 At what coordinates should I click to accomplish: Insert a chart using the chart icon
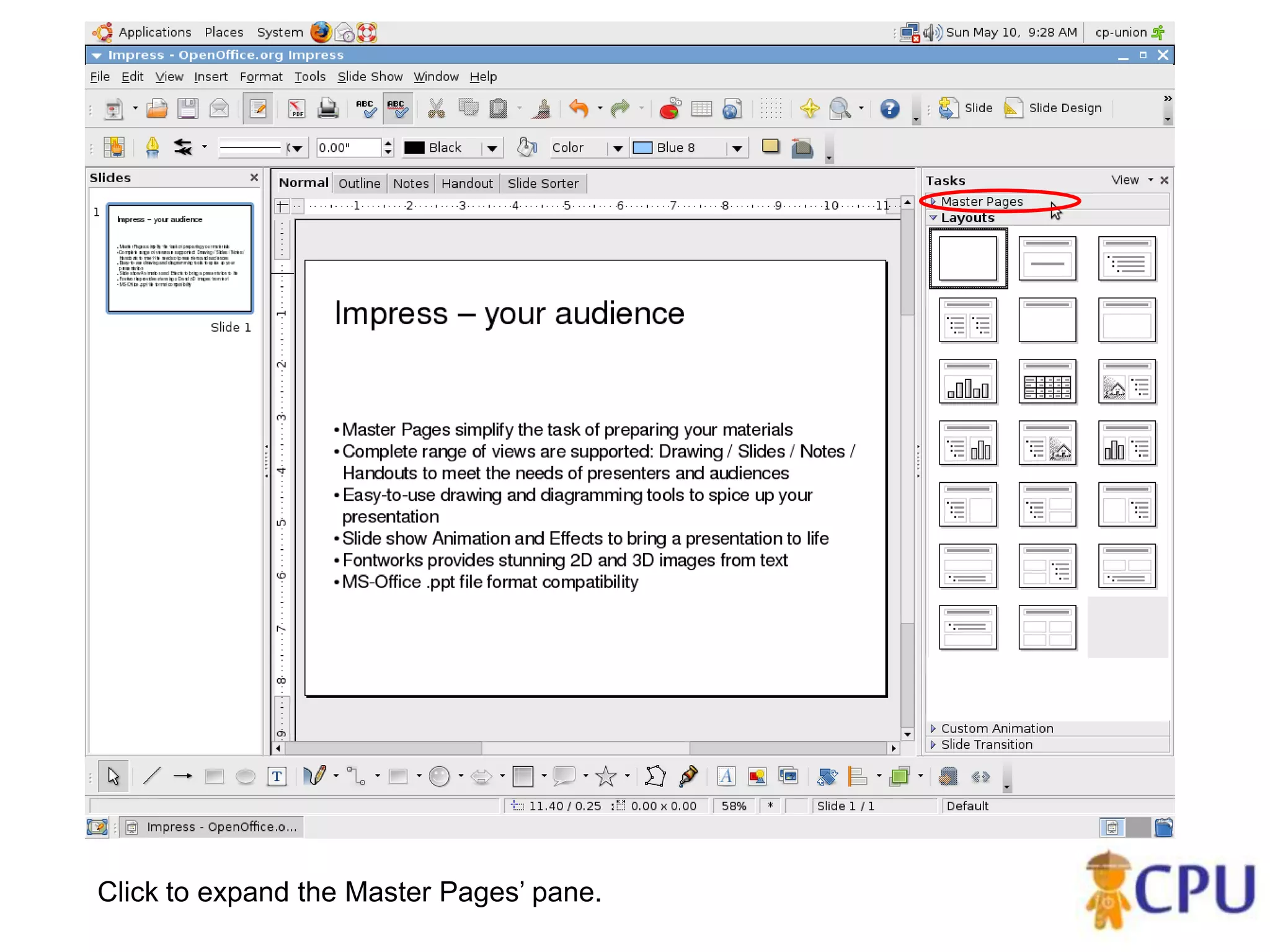coord(670,109)
